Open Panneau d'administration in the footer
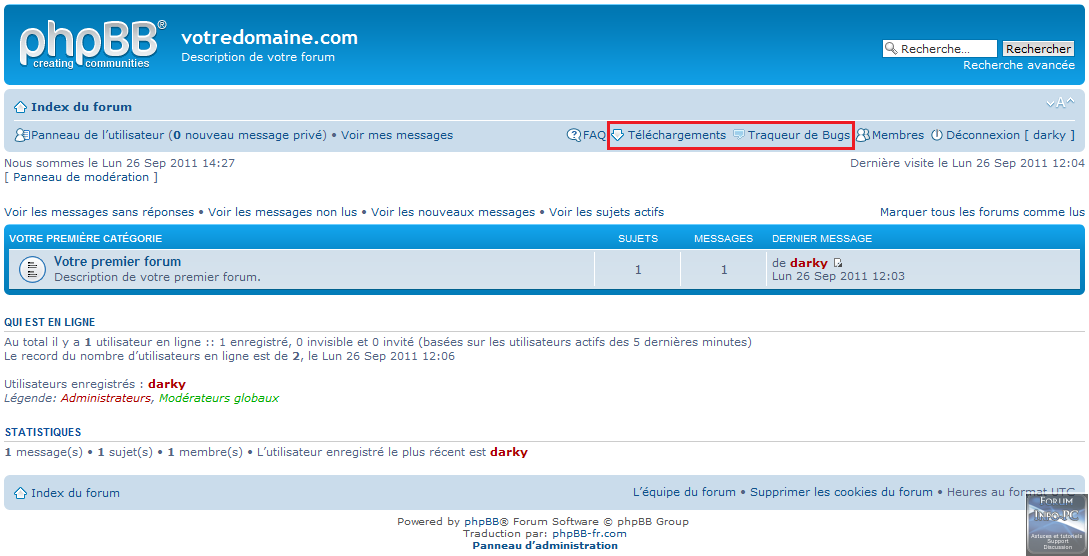 (x=545, y=545)
